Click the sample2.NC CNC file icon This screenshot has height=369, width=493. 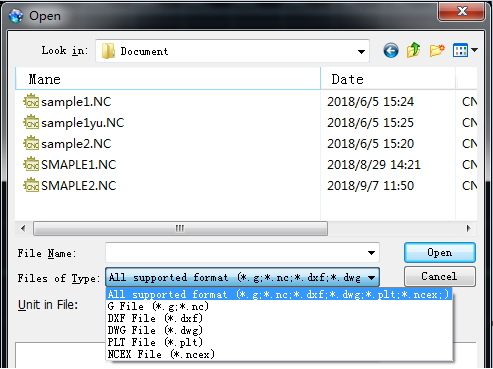(31, 143)
